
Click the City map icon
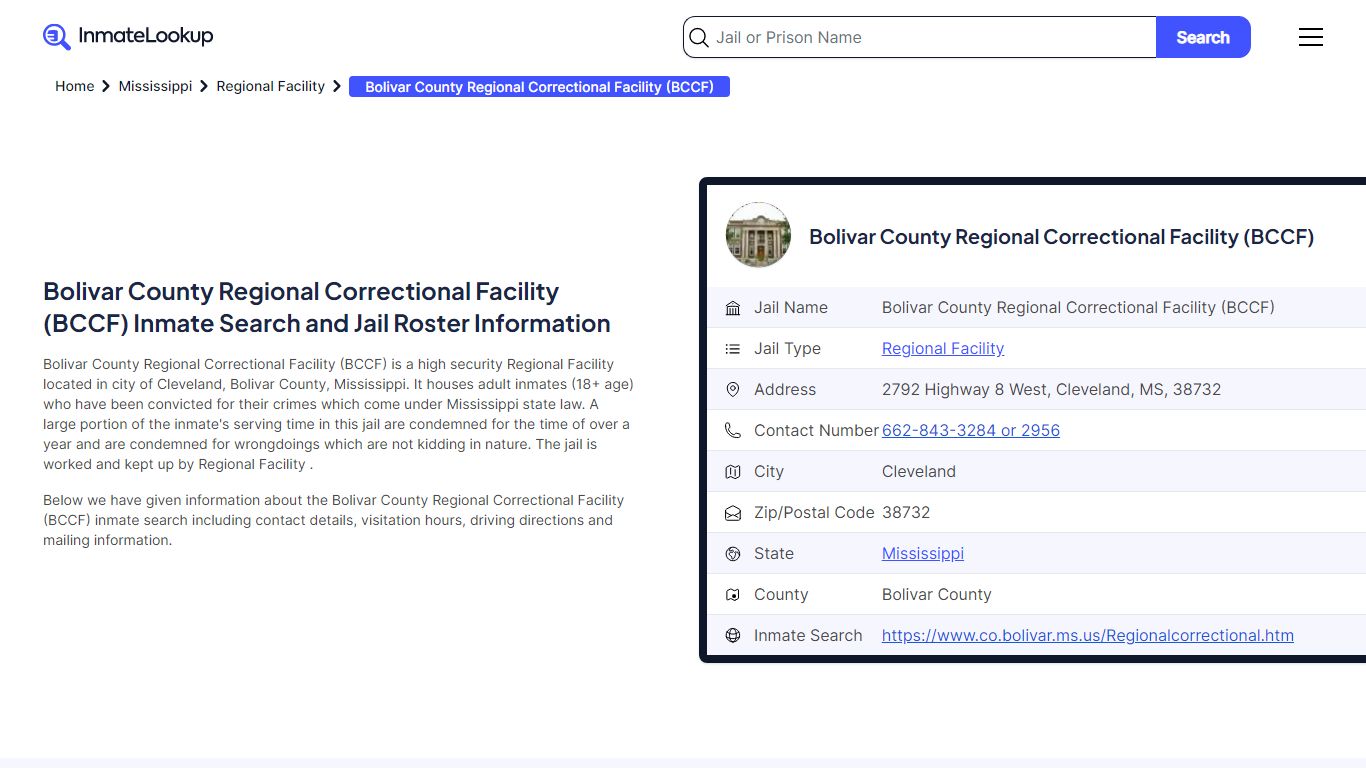733,472
